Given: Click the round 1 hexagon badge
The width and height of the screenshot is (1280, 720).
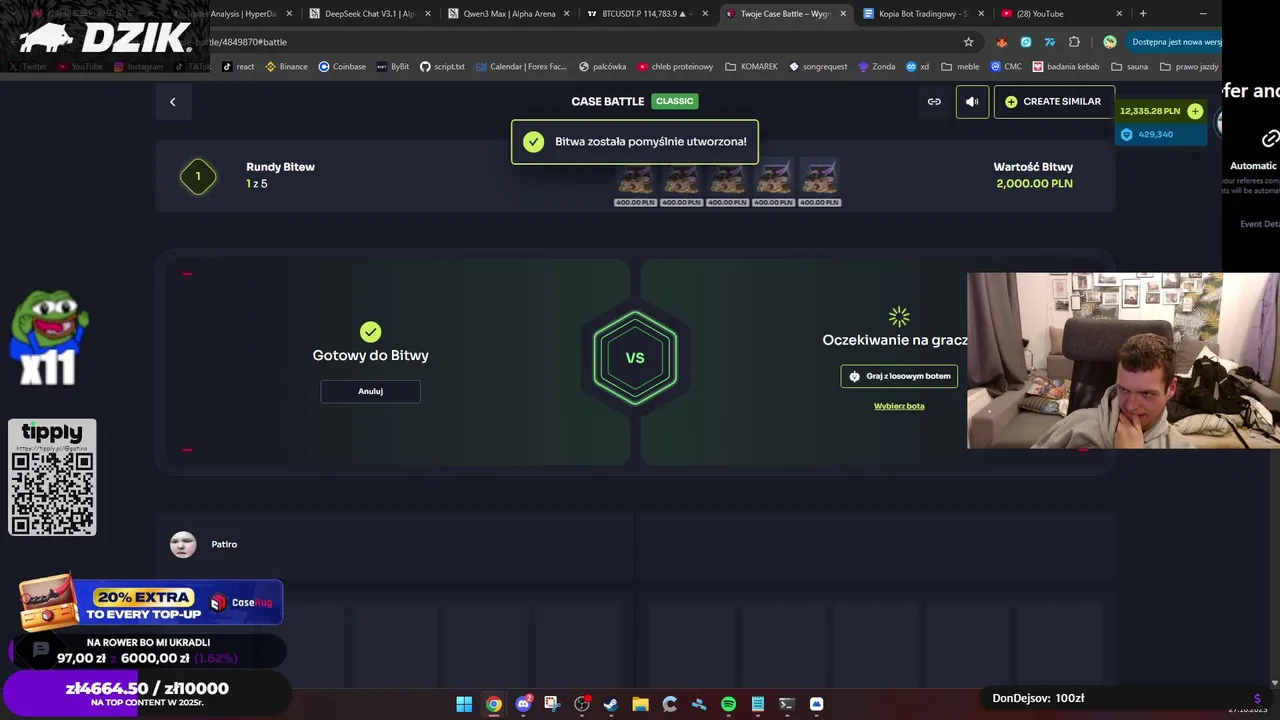Looking at the screenshot, I should 198,176.
